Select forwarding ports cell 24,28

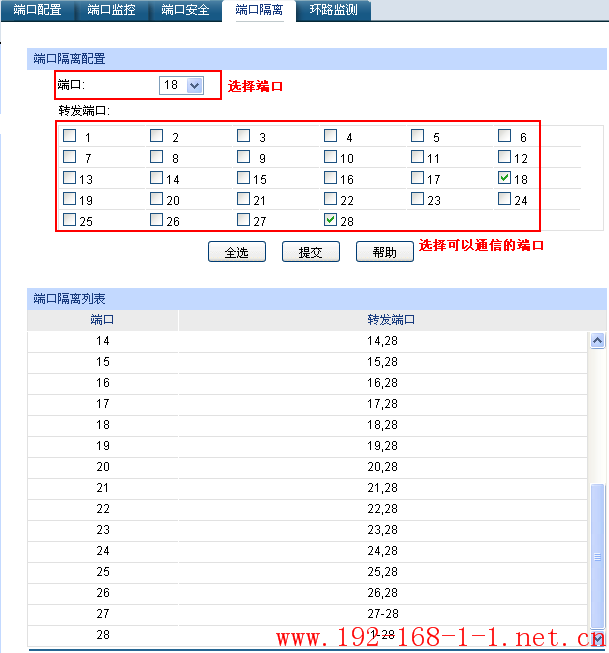pos(383,551)
